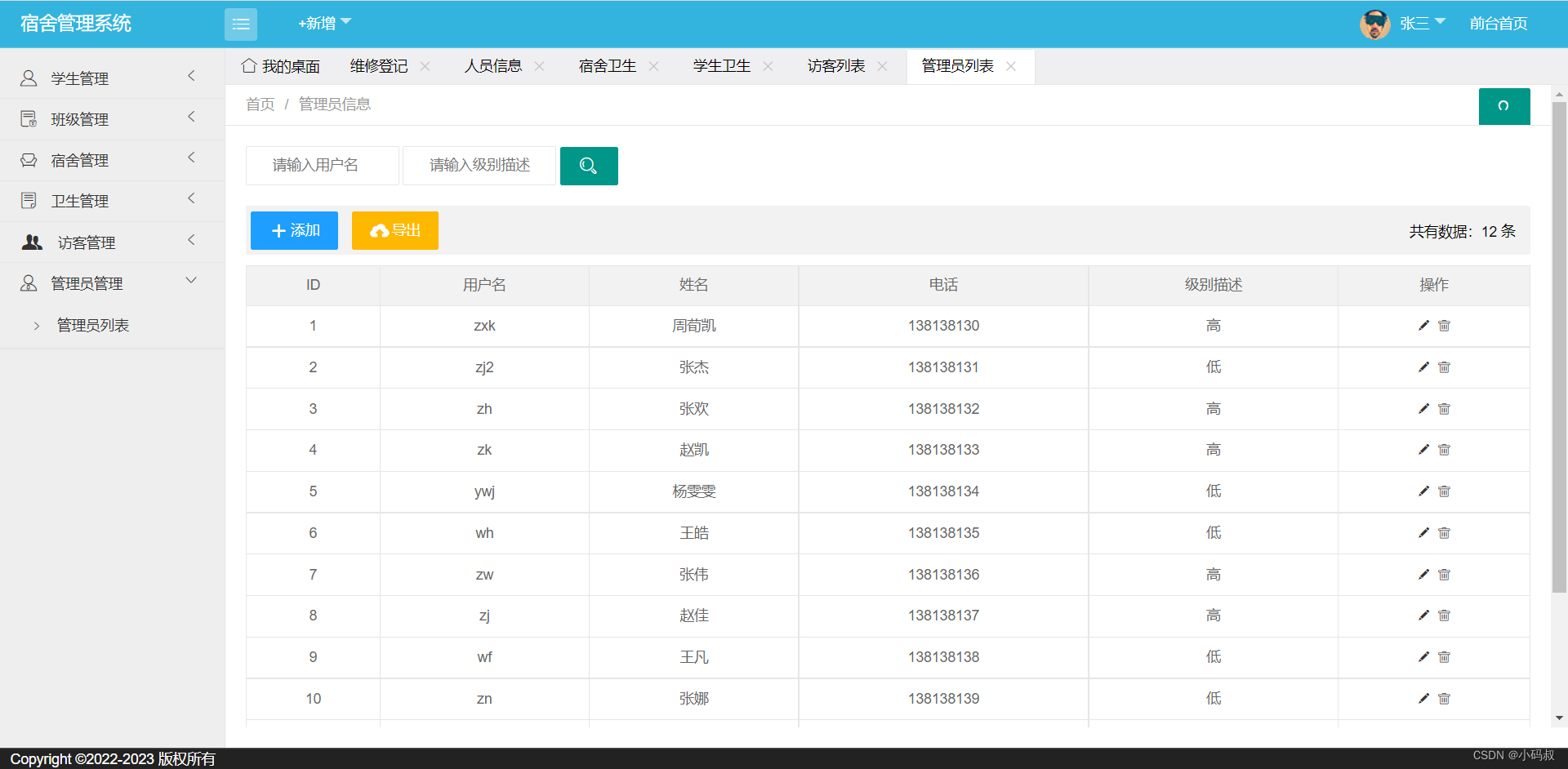This screenshot has height=769, width=1568.
Task: Switch to 我的桌面 tab
Action: [x=280, y=66]
